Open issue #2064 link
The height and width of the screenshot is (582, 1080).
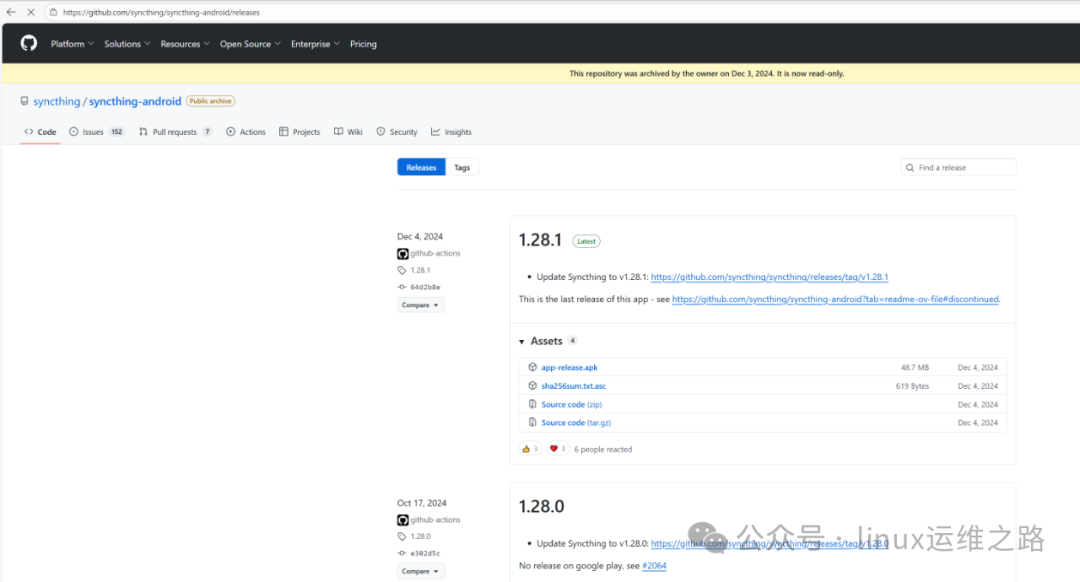point(654,565)
